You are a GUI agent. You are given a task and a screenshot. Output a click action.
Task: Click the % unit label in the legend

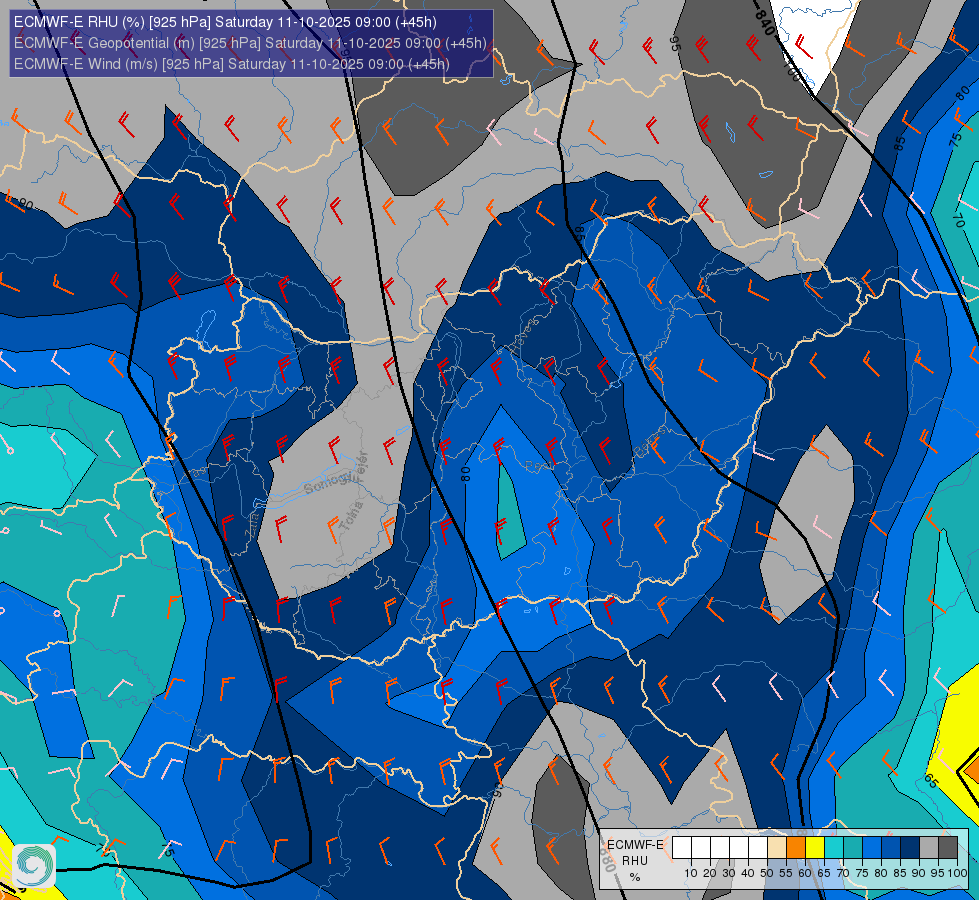(x=635, y=877)
